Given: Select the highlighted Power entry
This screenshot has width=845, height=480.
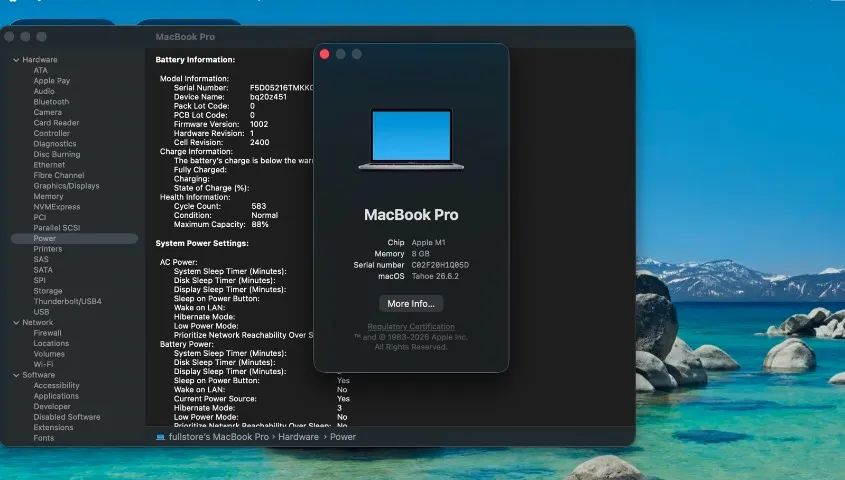Looking at the screenshot, I should pyautogui.click(x=74, y=238).
